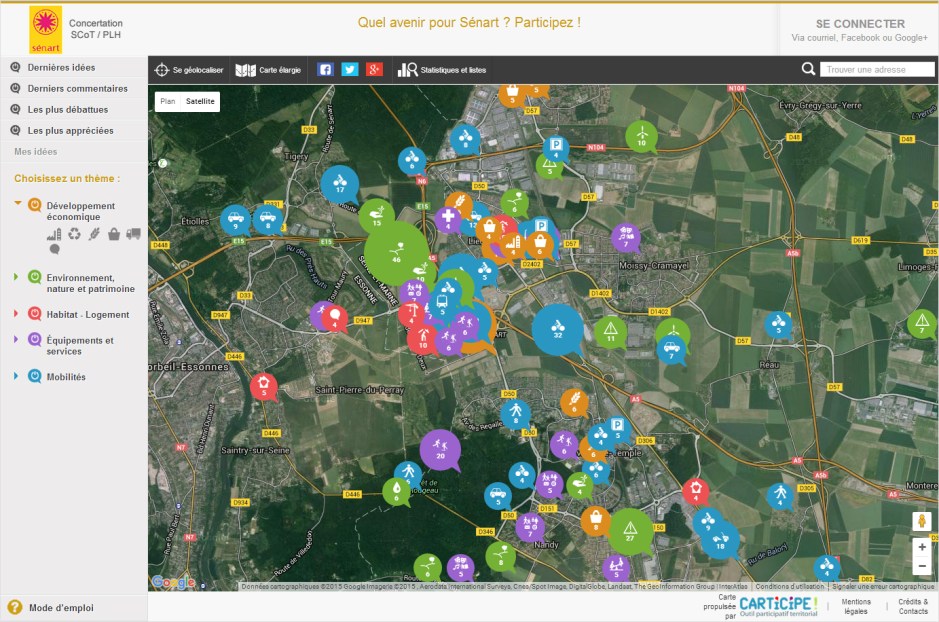Zoom in with the map plus button
This screenshot has height=622, width=939.
coord(922,547)
